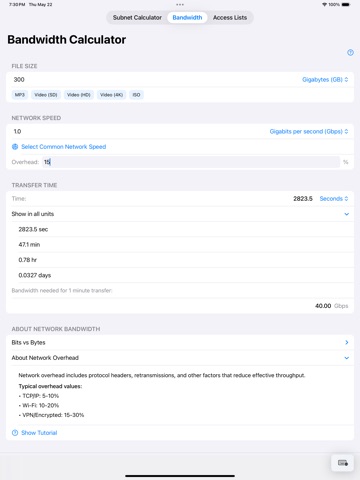This screenshot has height=480, width=360.
Task: Open the Show Tutorial link
Action: (39, 433)
